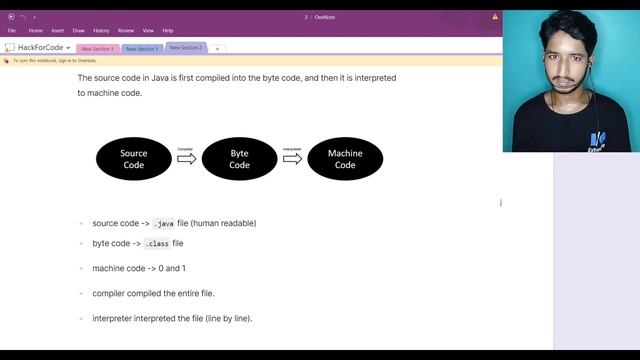The width and height of the screenshot is (640, 360).
Task: Click the paragraph starting 'The source code in Java'
Action: [237, 85]
